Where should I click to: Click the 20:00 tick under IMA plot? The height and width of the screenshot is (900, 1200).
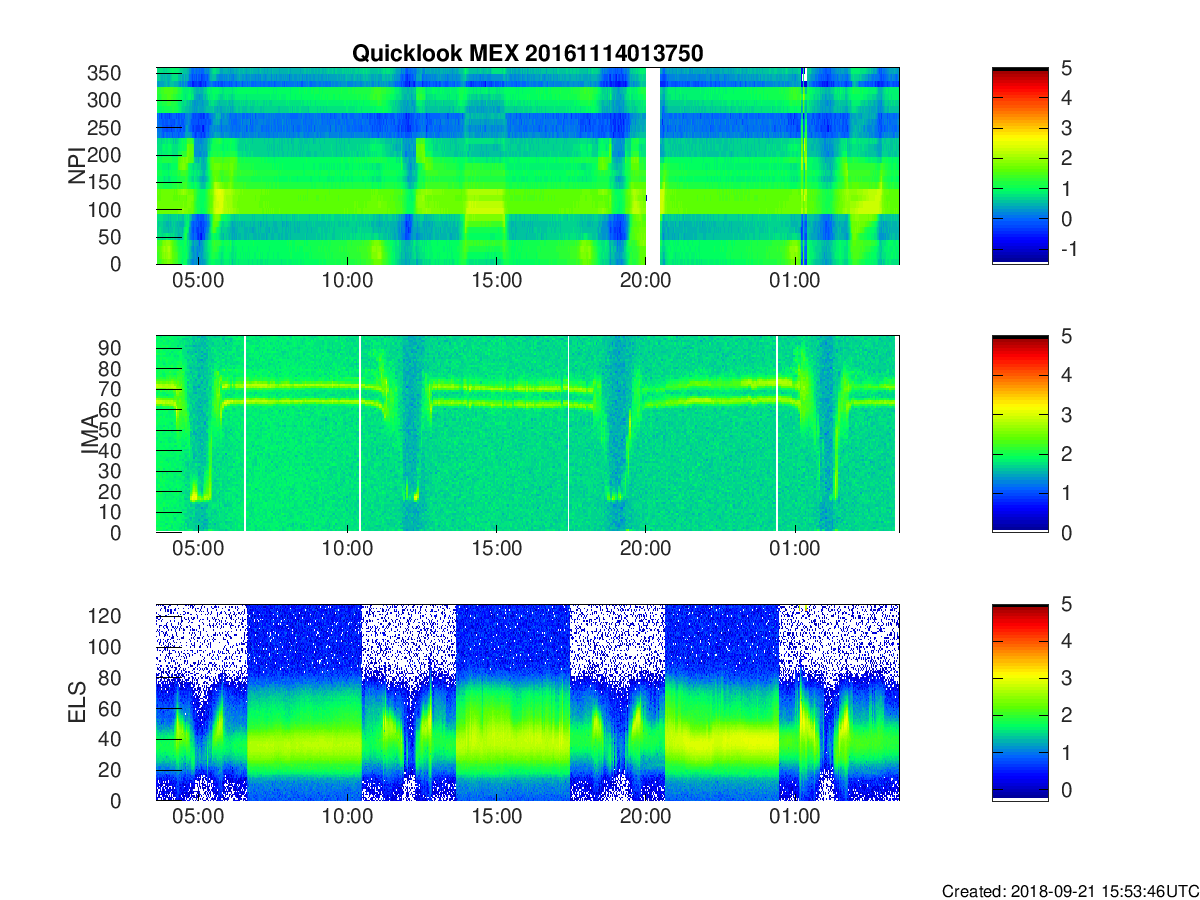click(x=645, y=549)
